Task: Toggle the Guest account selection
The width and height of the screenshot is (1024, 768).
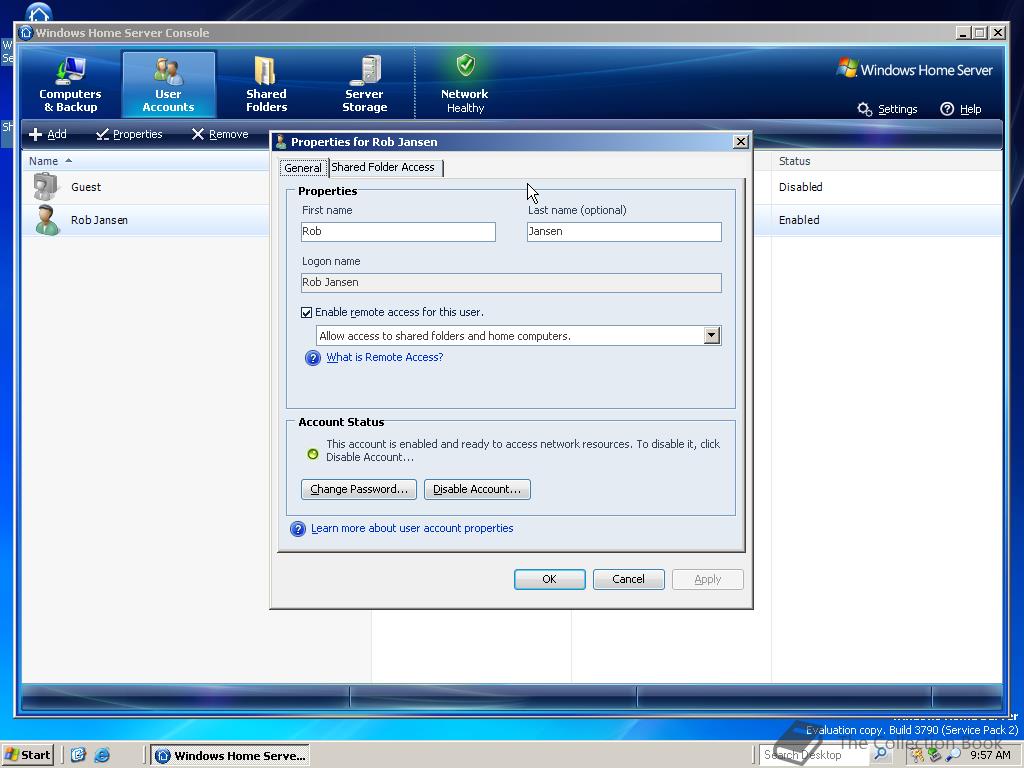Action: [86, 187]
